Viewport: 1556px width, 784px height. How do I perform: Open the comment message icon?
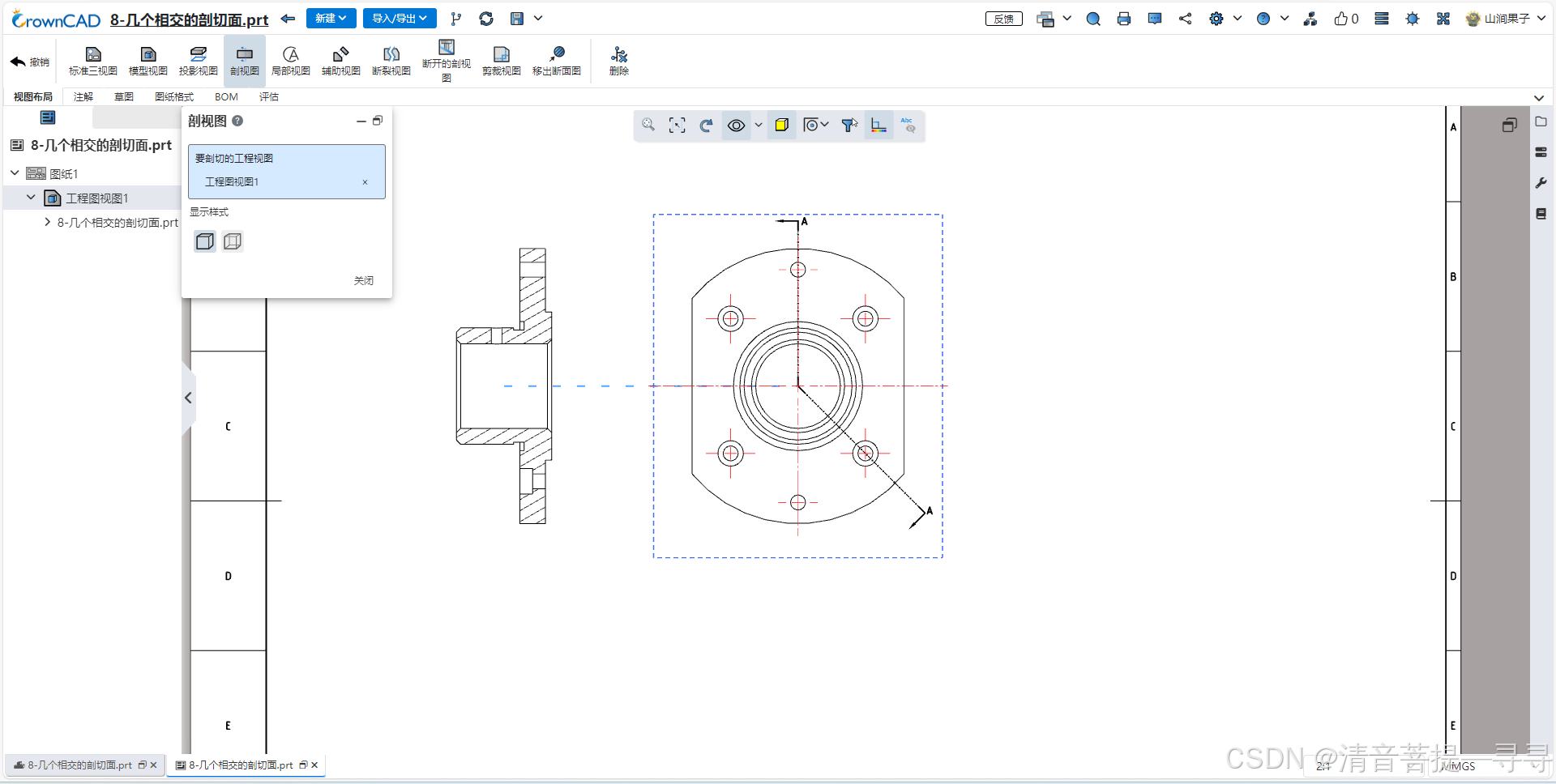(x=1155, y=19)
